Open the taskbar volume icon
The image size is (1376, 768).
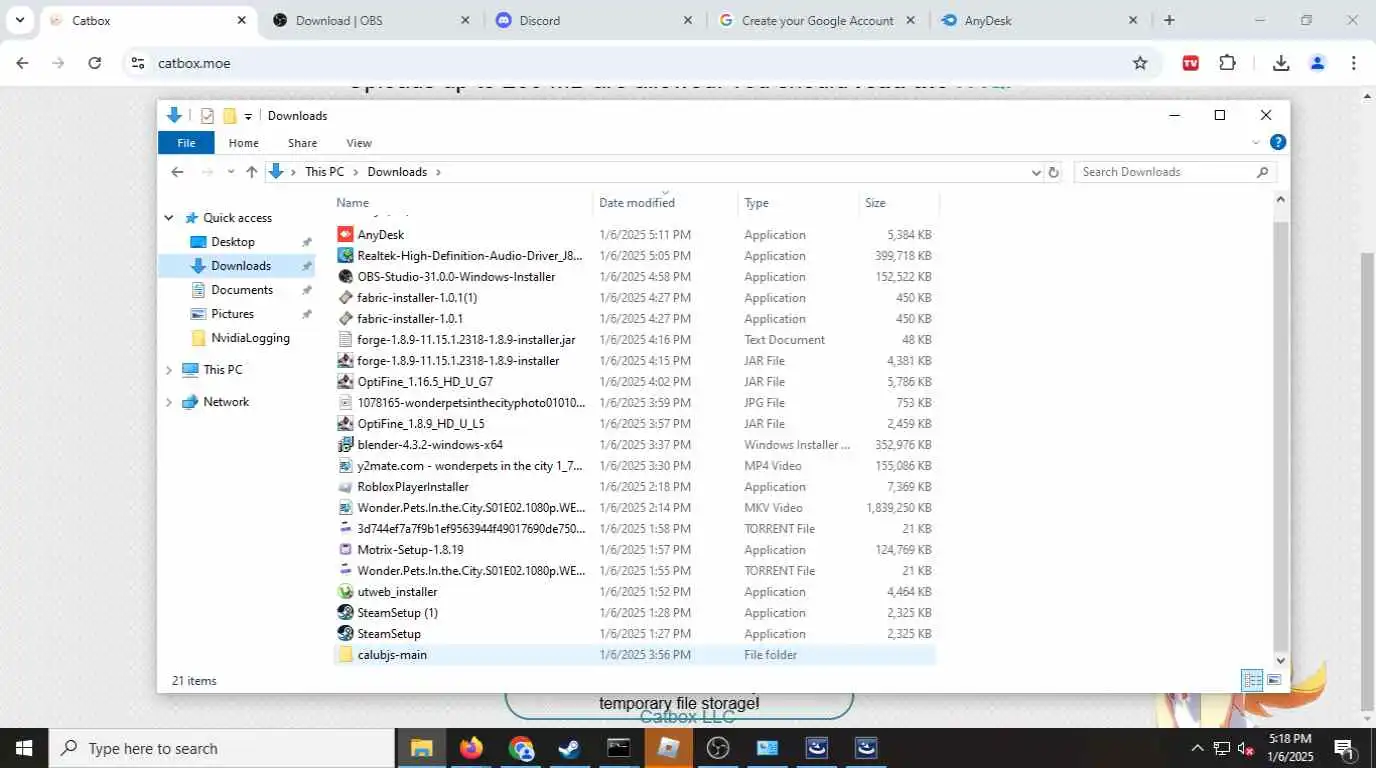[x=1246, y=748]
